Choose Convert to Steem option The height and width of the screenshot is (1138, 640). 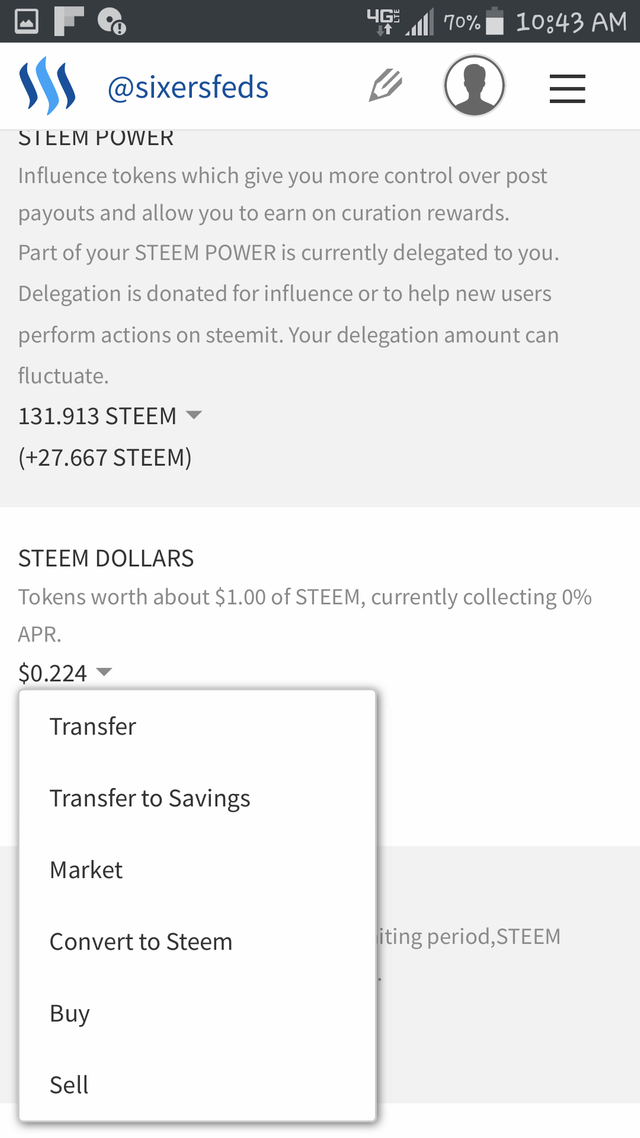click(141, 942)
